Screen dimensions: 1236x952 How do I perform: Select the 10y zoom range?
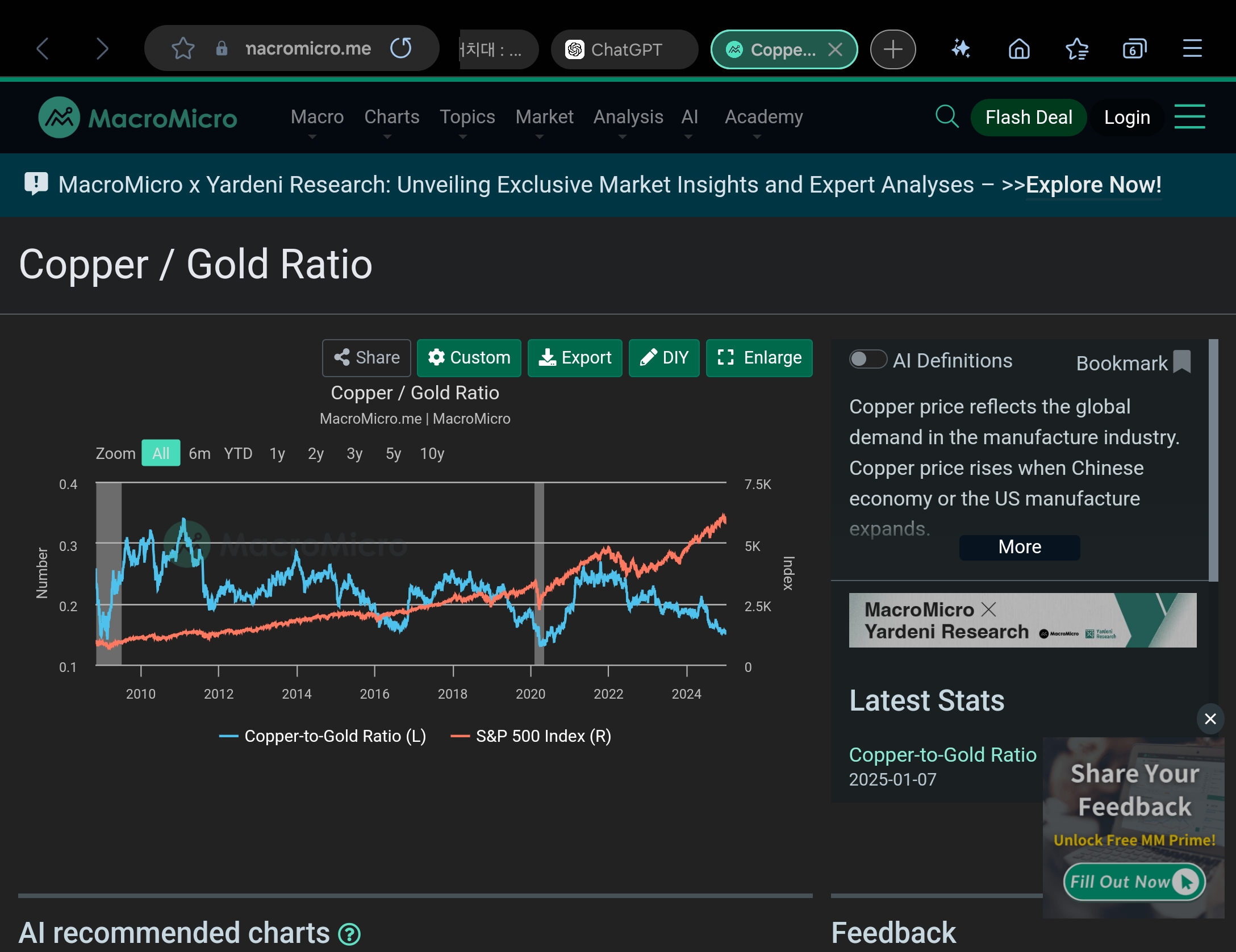pyautogui.click(x=432, y=453)
